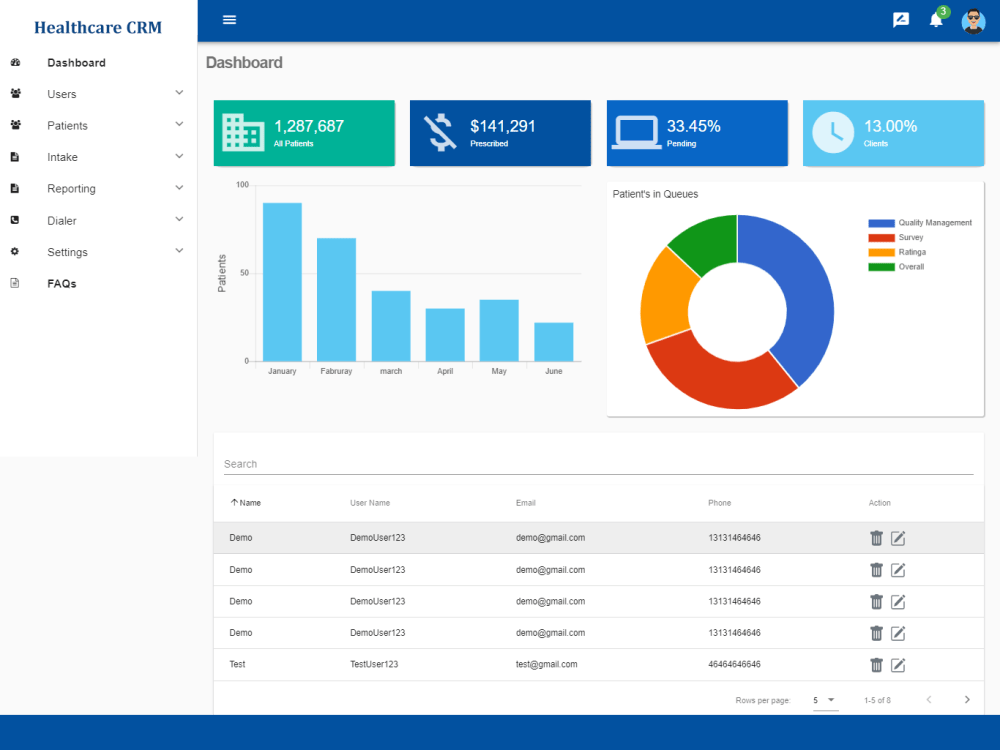Screen dimensions: 1000x750
Task: Edit the first Demo row
Action: pyautogui.click(x=898, y=538)
